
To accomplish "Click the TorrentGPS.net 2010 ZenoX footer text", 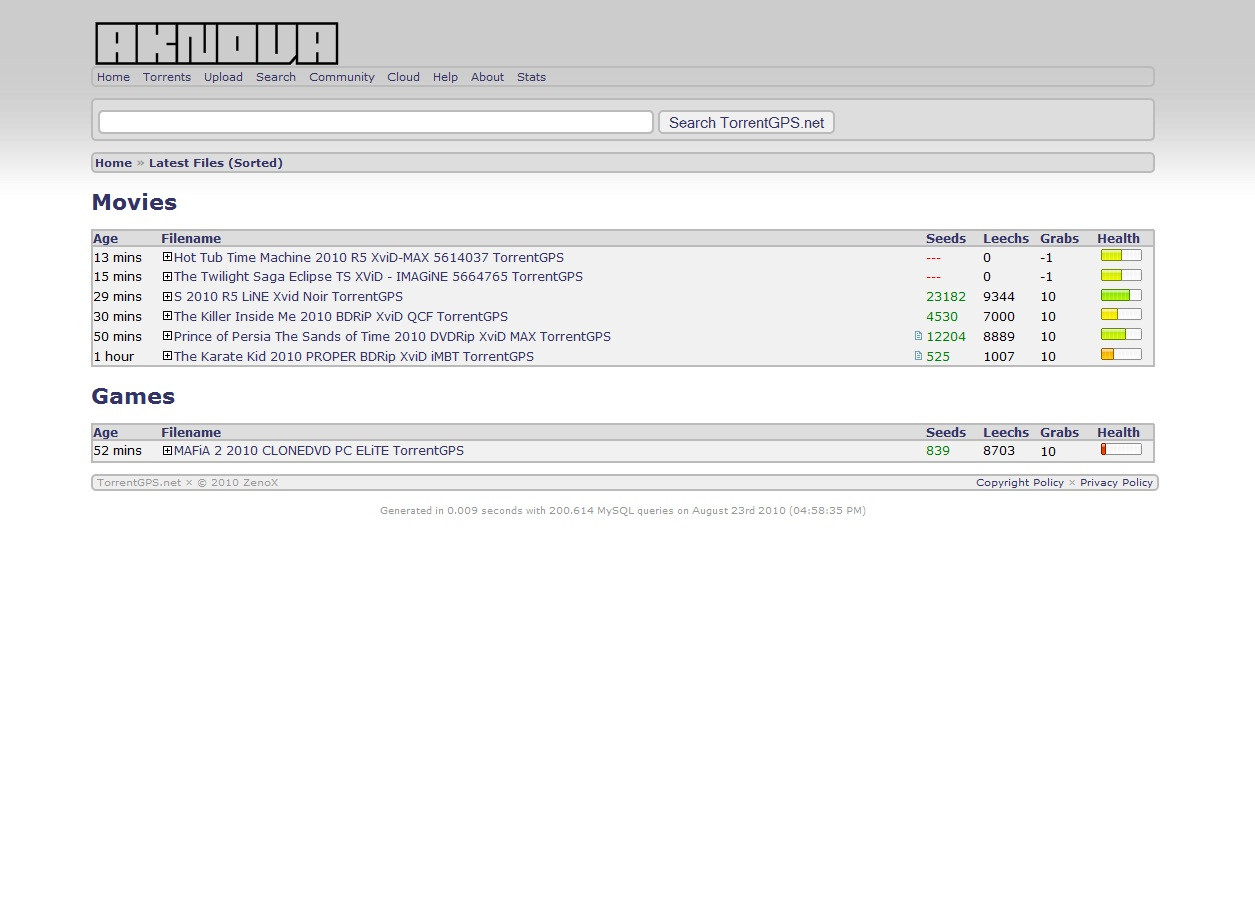I will [x=187, y=482].
